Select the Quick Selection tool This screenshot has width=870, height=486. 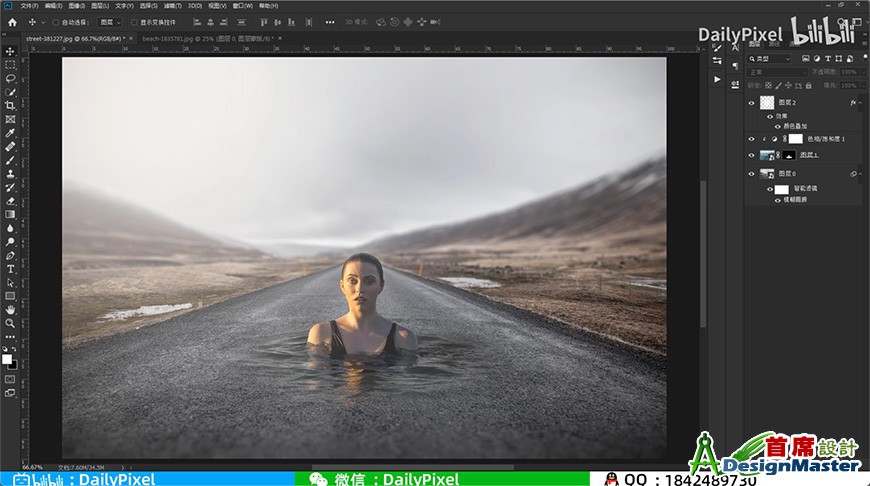[x=10, y=92]
